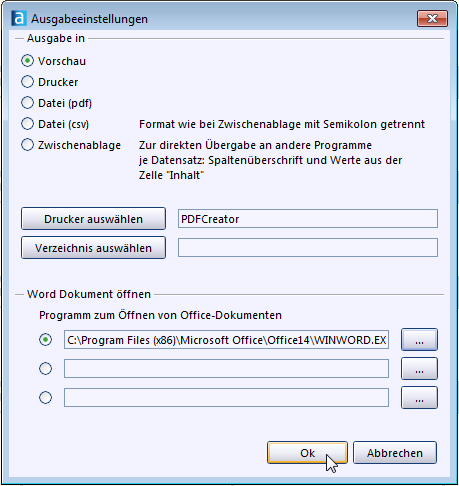
Task: Click Verzeichnis auswählen button
Action: coord(93,248)
